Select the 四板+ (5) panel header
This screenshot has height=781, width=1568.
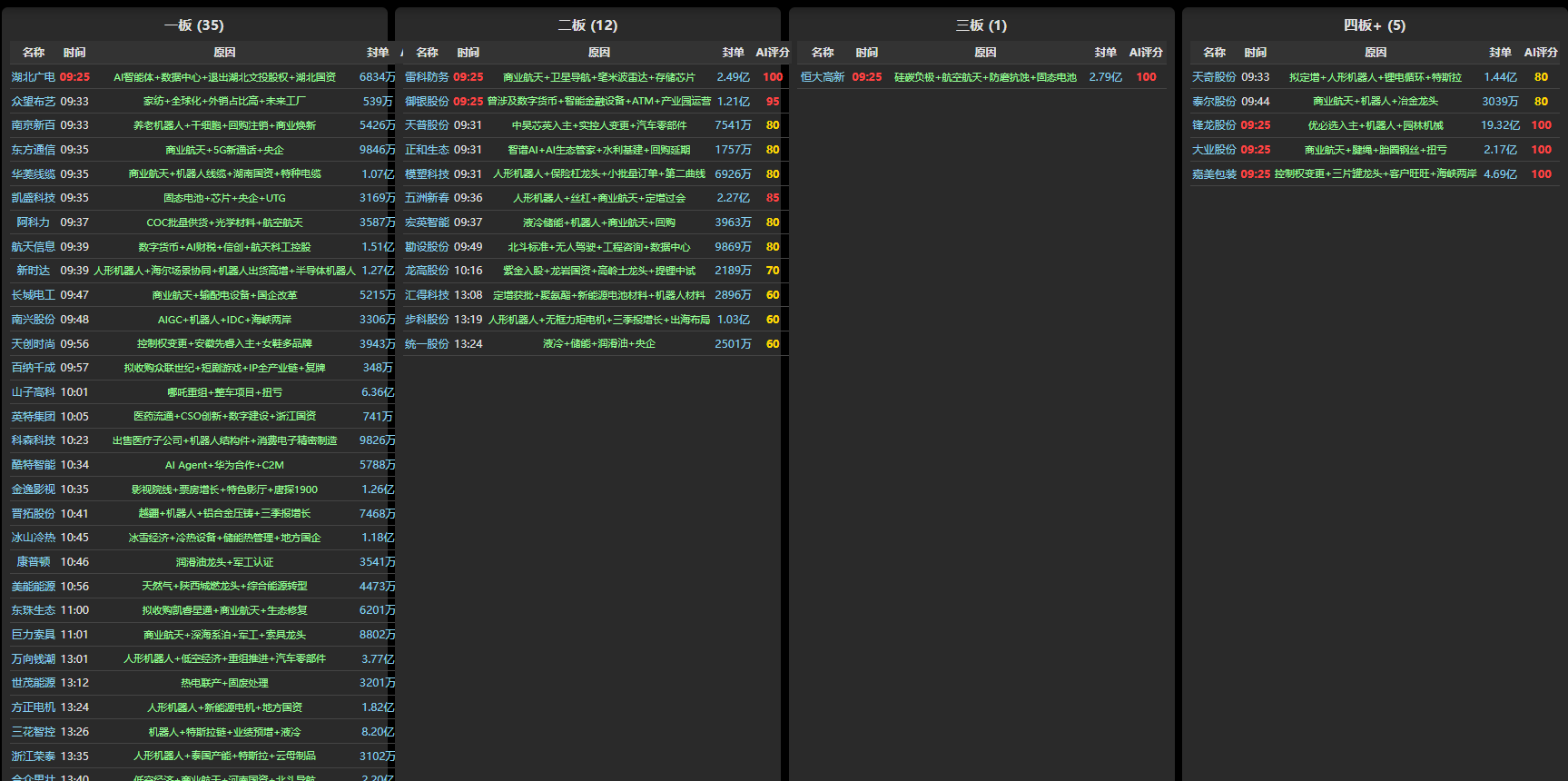pos(1374,25)
